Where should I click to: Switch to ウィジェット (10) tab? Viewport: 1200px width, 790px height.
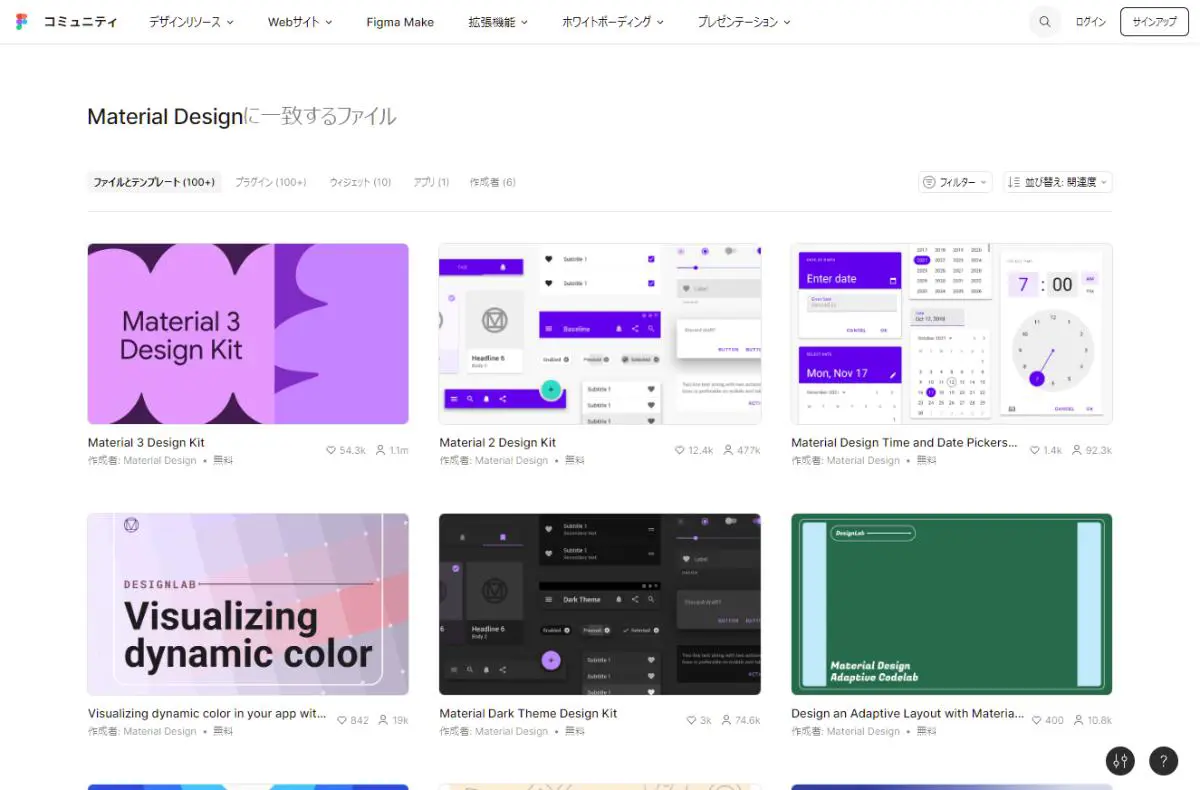click(360, 182)
